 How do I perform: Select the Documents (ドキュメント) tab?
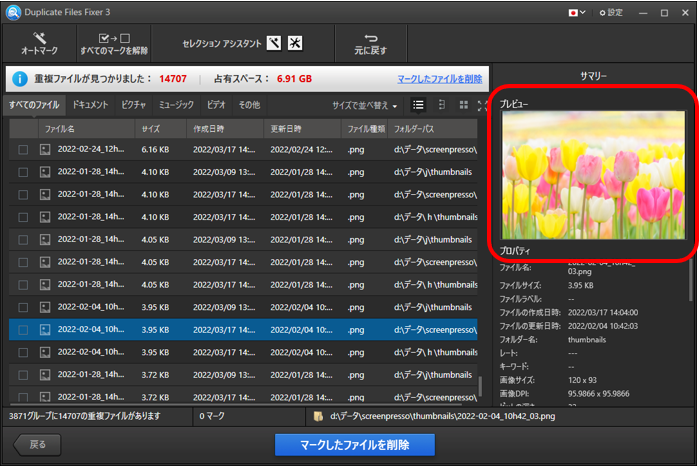tap(90, 105)
